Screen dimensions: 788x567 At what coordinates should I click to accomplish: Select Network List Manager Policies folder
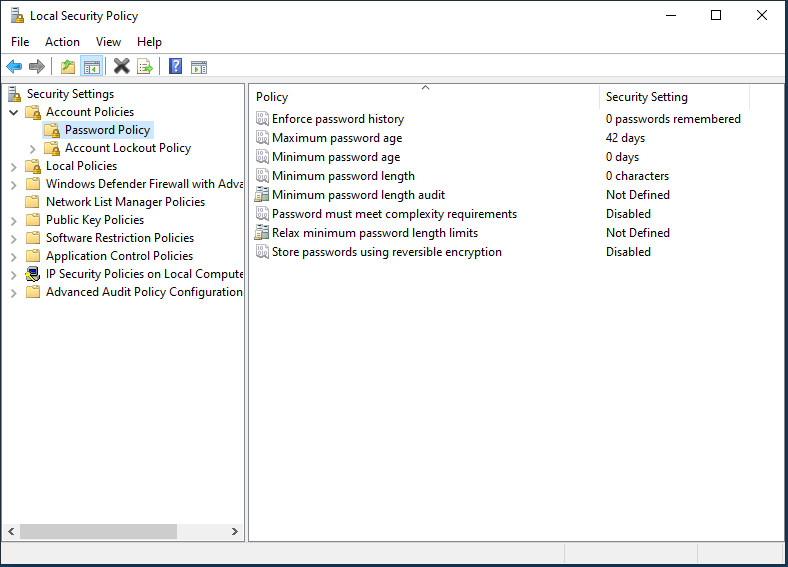point(126,202)
